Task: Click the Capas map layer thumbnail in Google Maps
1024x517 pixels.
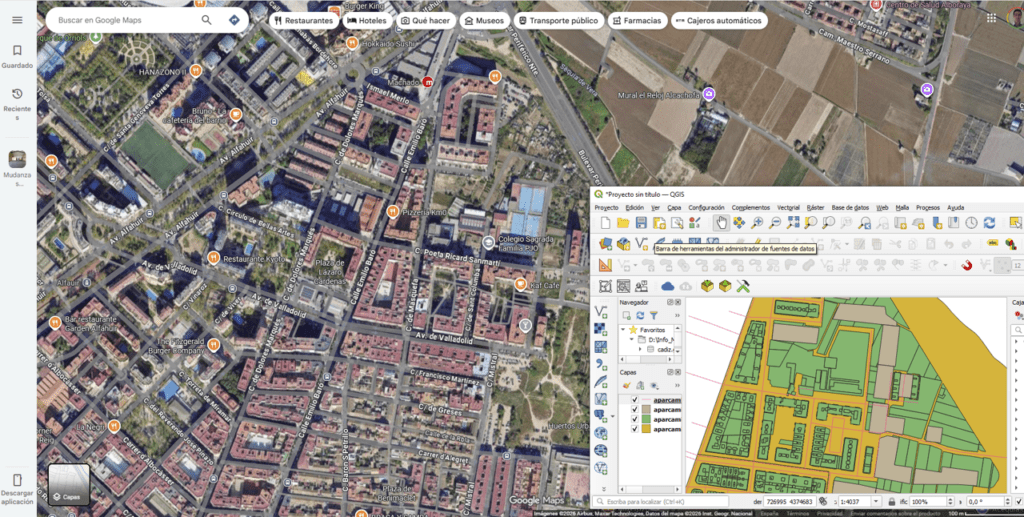Action: (x=69, y=485)
